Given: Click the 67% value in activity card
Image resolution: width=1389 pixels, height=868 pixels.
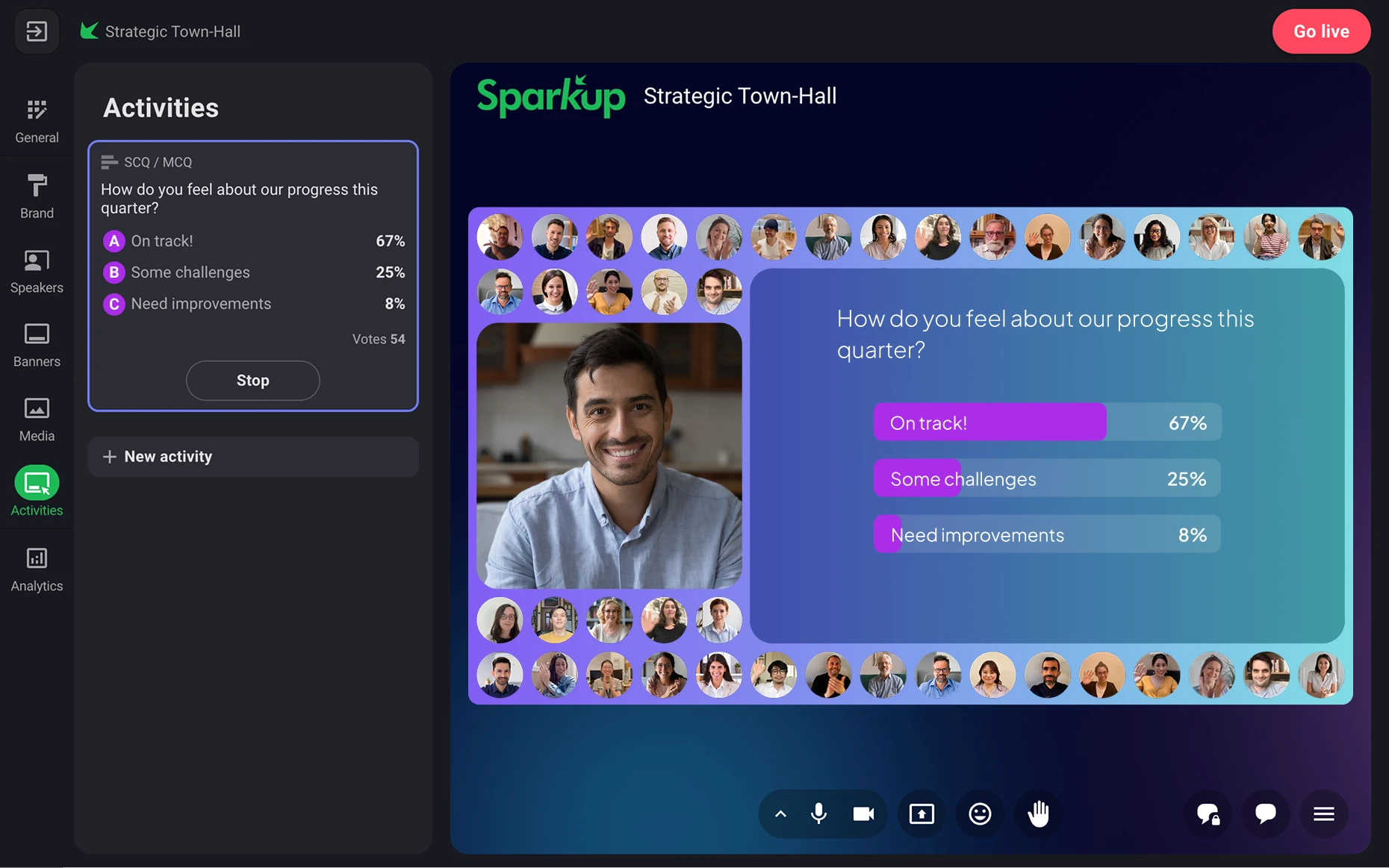Looking at the screenshot, I should (390, 241).
